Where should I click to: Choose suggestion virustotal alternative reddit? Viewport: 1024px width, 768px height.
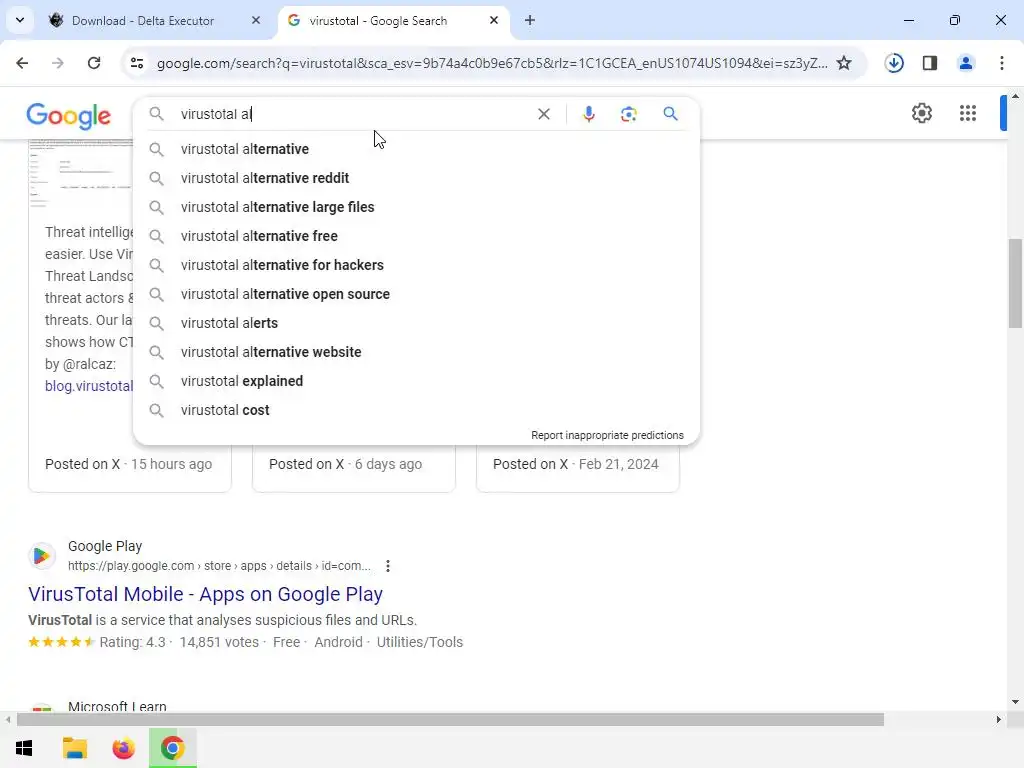tap(416, 178)
